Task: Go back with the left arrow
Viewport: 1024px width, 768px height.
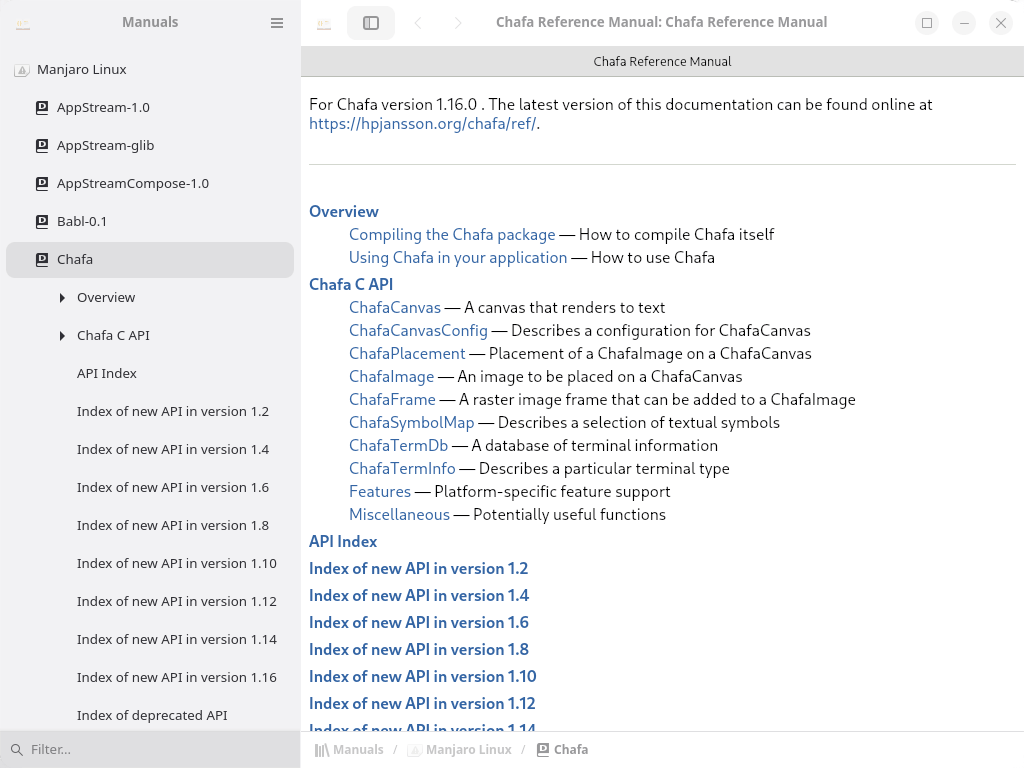Action: pos(418,23)
